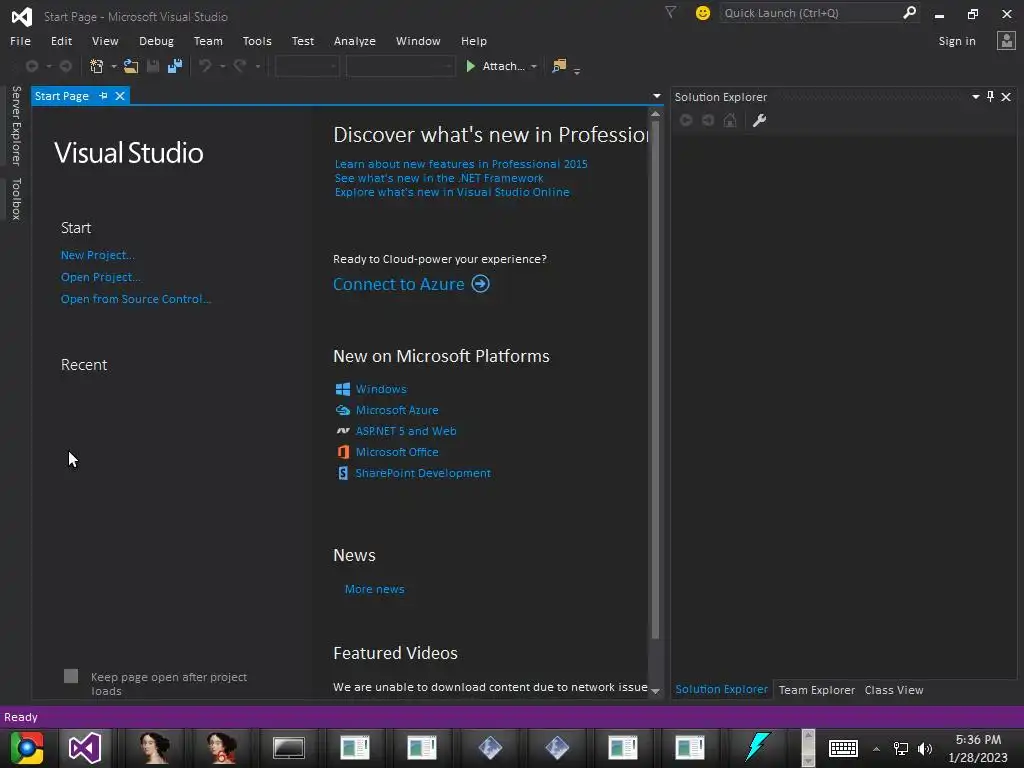Open the Tools menu

[x=257, y=40]
